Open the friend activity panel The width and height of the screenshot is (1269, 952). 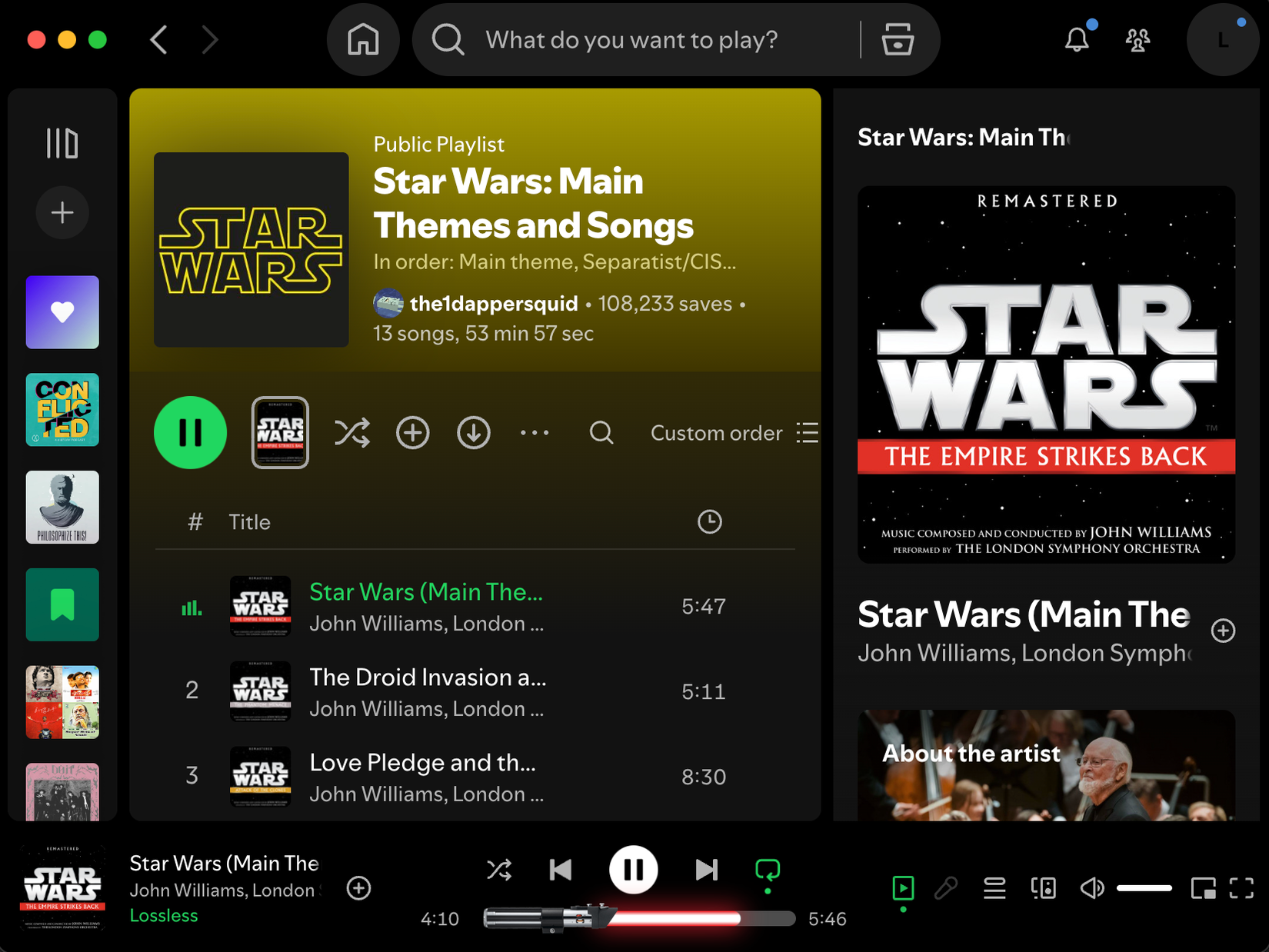[1137, 39]
